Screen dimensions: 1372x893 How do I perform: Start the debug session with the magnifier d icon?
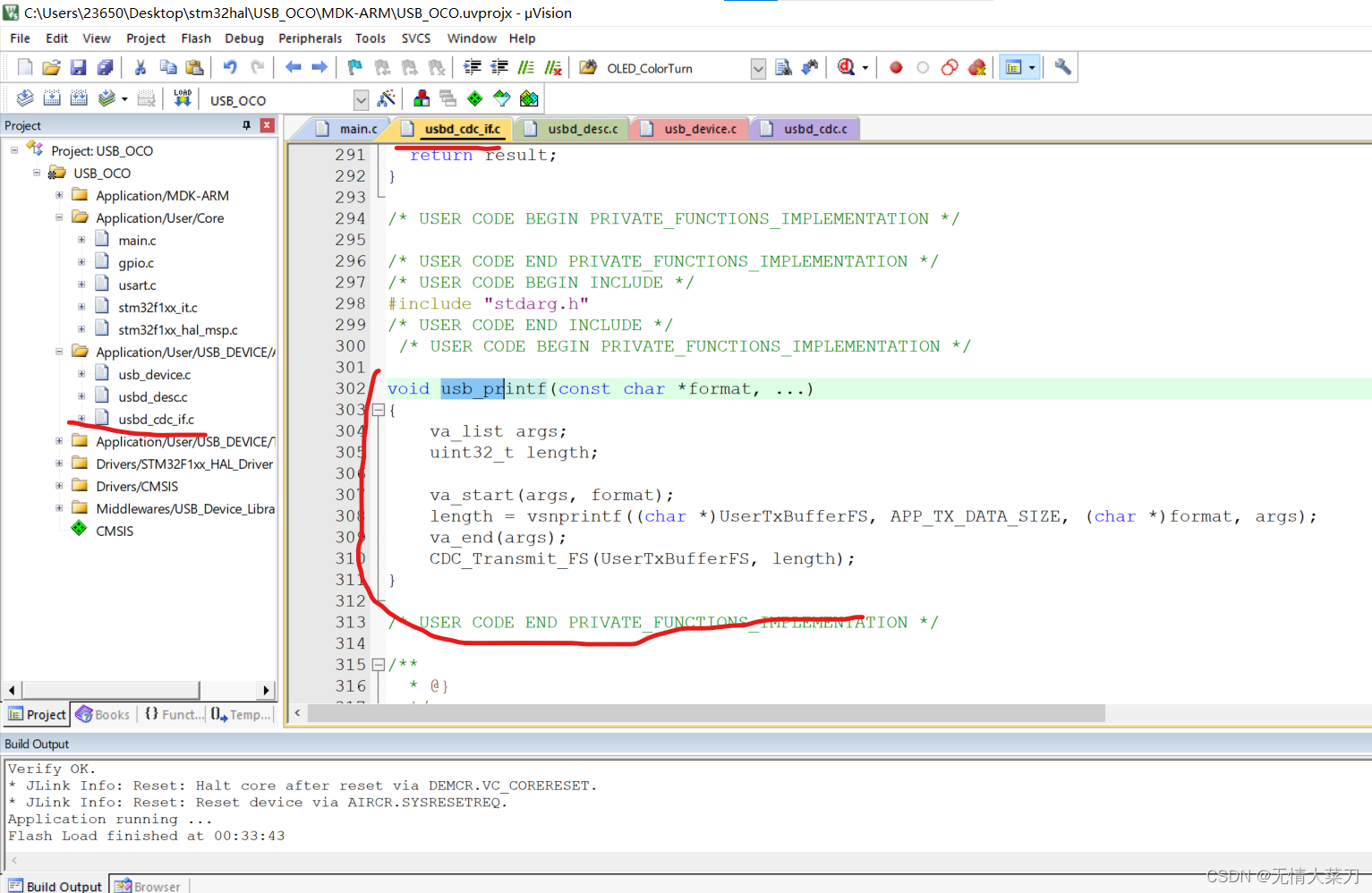(846, 67)
